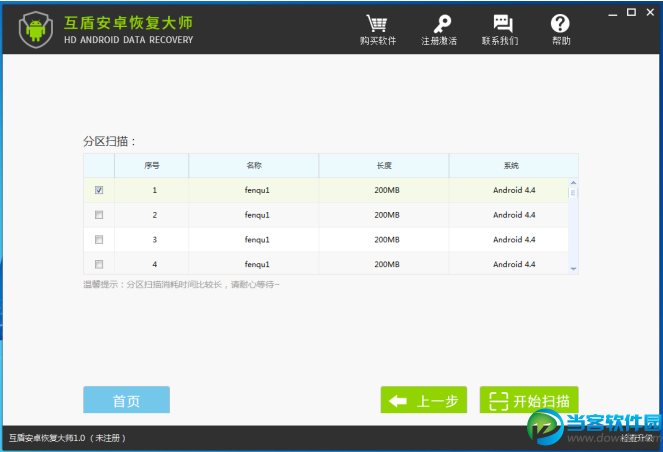The height and width of the screenshot is (452, 663).
Task: Click the 200MB size in row 4
Action: tap(387, 264)
